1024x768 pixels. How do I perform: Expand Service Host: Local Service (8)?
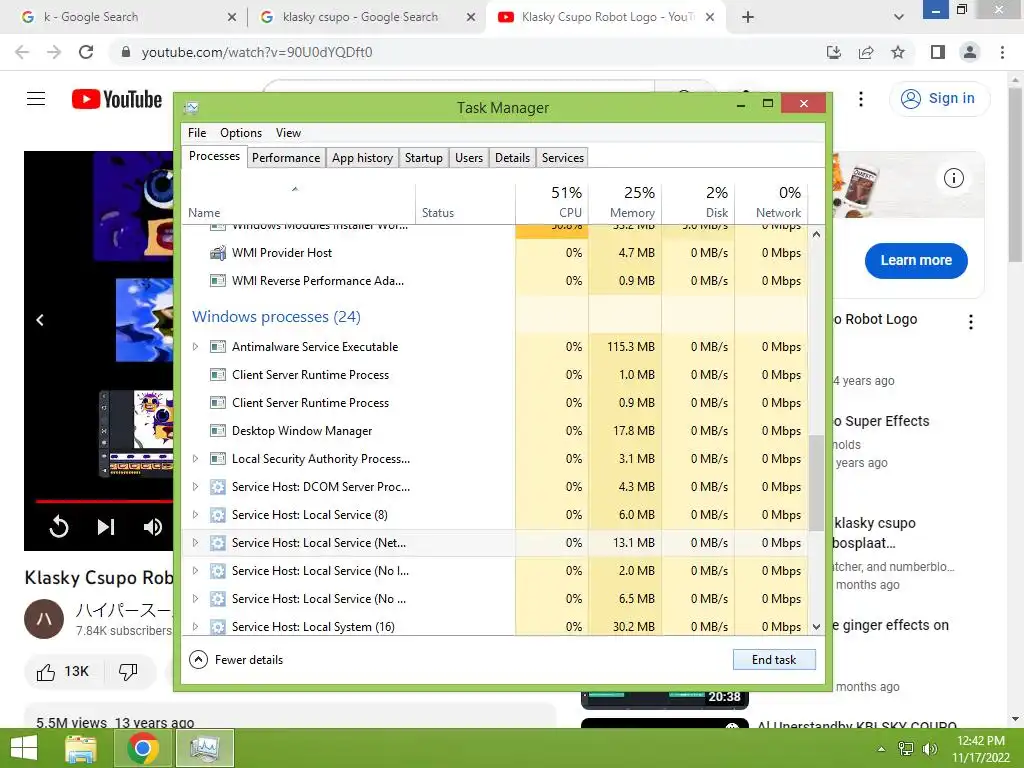coord(195,515)
